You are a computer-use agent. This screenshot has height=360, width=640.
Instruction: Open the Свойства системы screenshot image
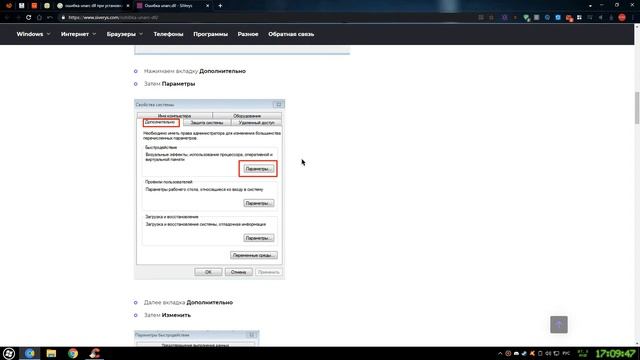click(209, 189)
